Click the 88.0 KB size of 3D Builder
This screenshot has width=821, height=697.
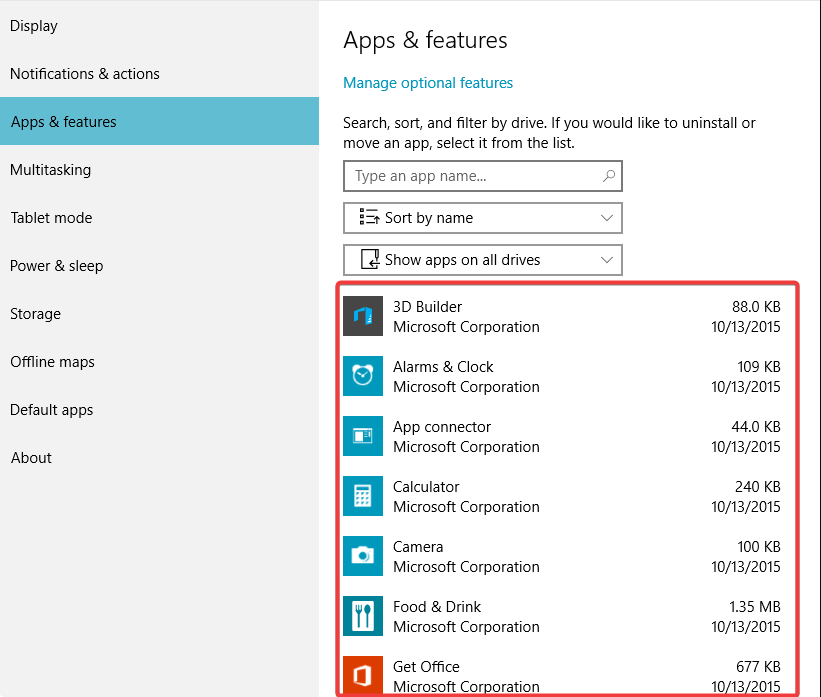(756, 306)
